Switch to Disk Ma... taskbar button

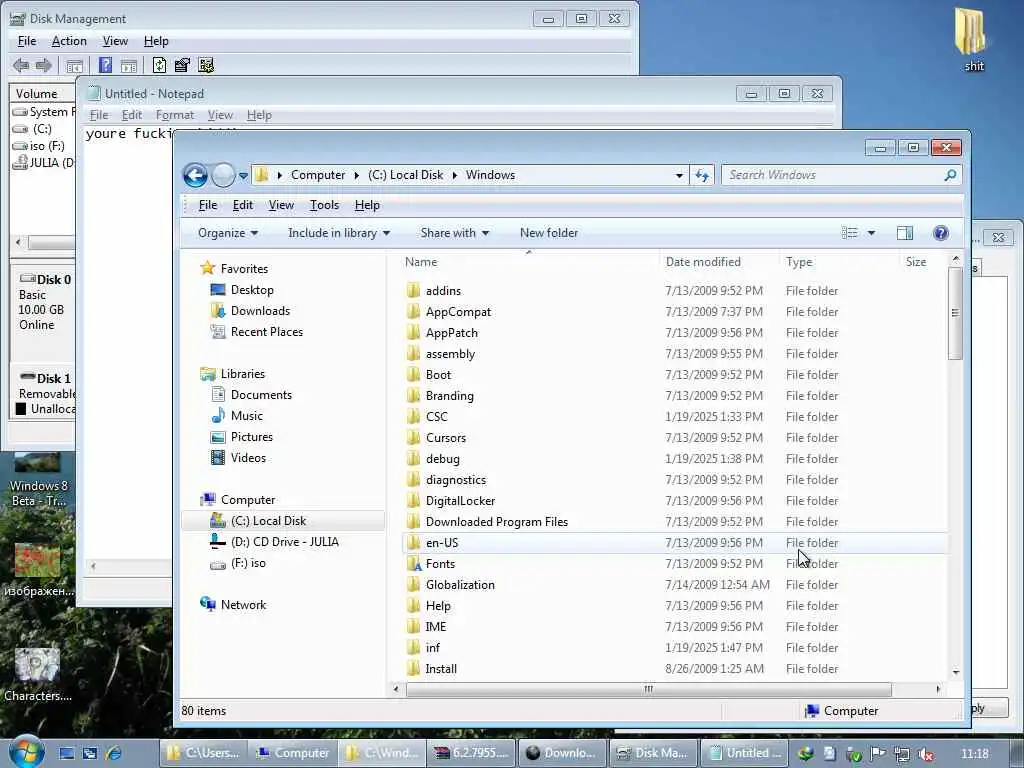tap(653, 753)
